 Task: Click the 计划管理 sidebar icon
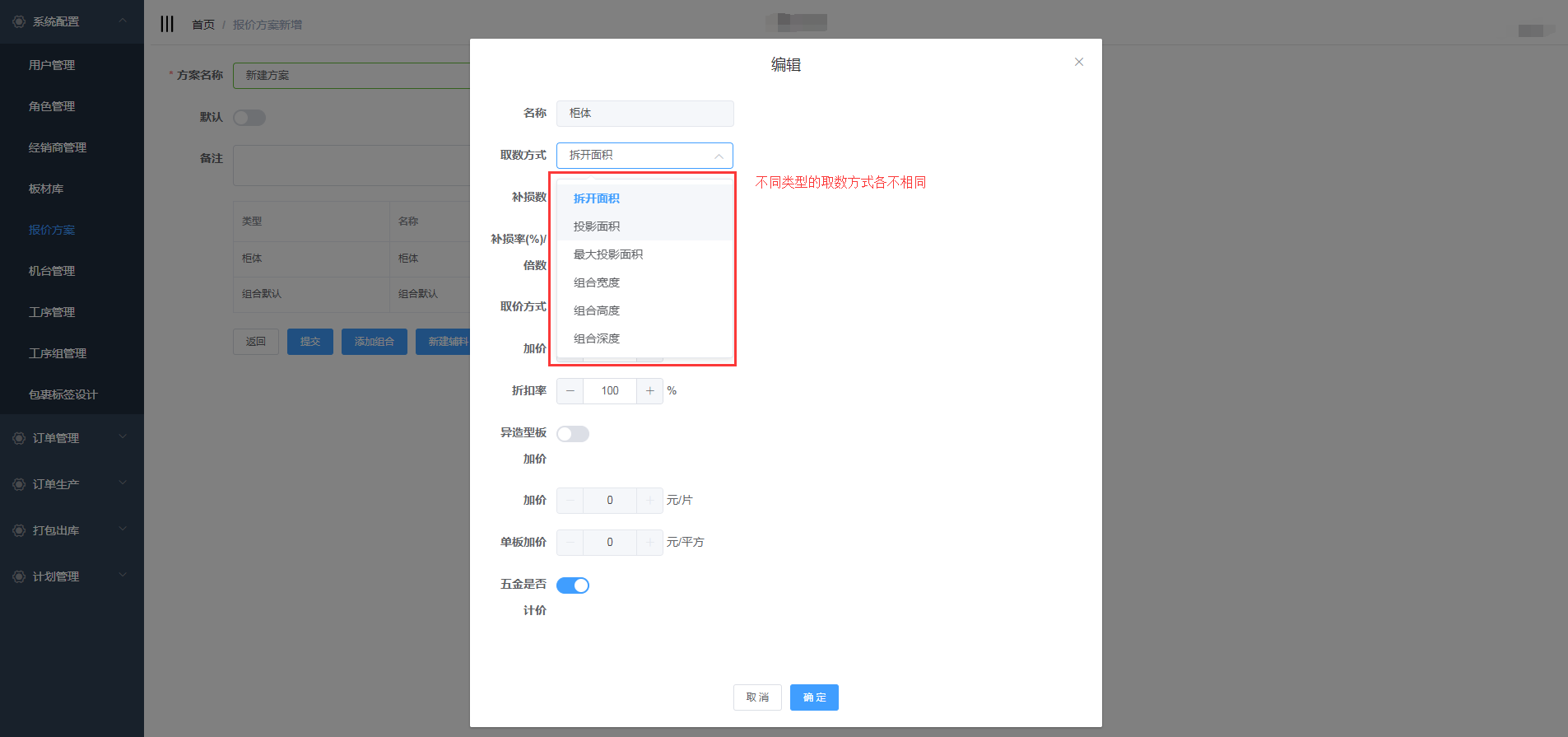click(x=19, y=576)
